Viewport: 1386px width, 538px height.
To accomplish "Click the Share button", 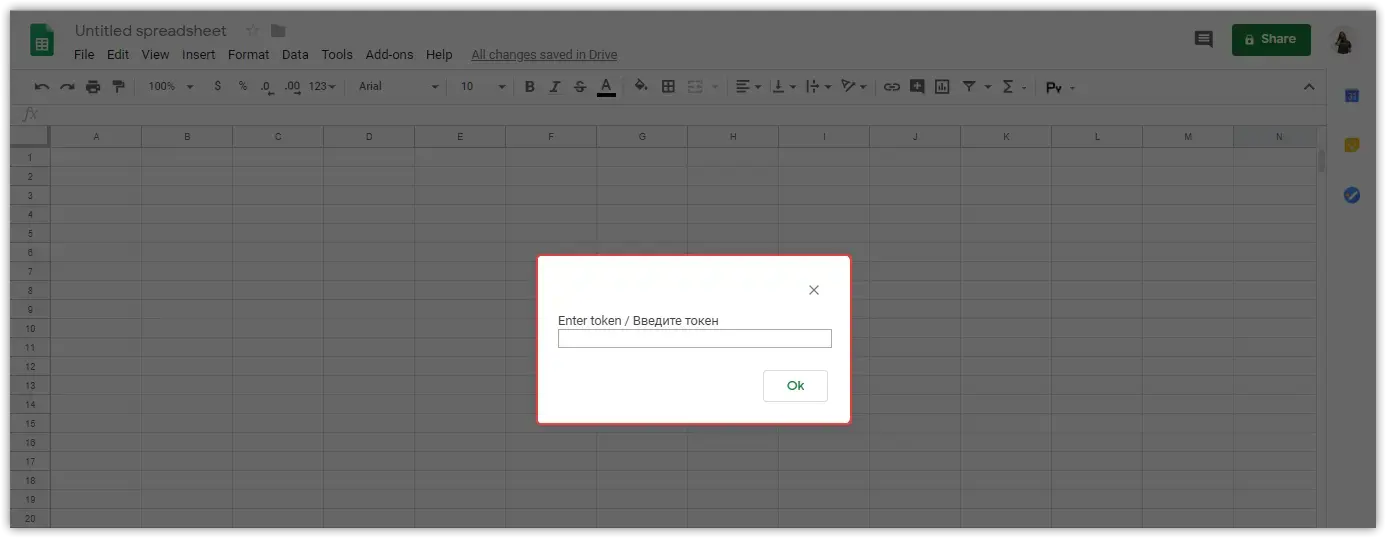I will (x=1271, y=39).
